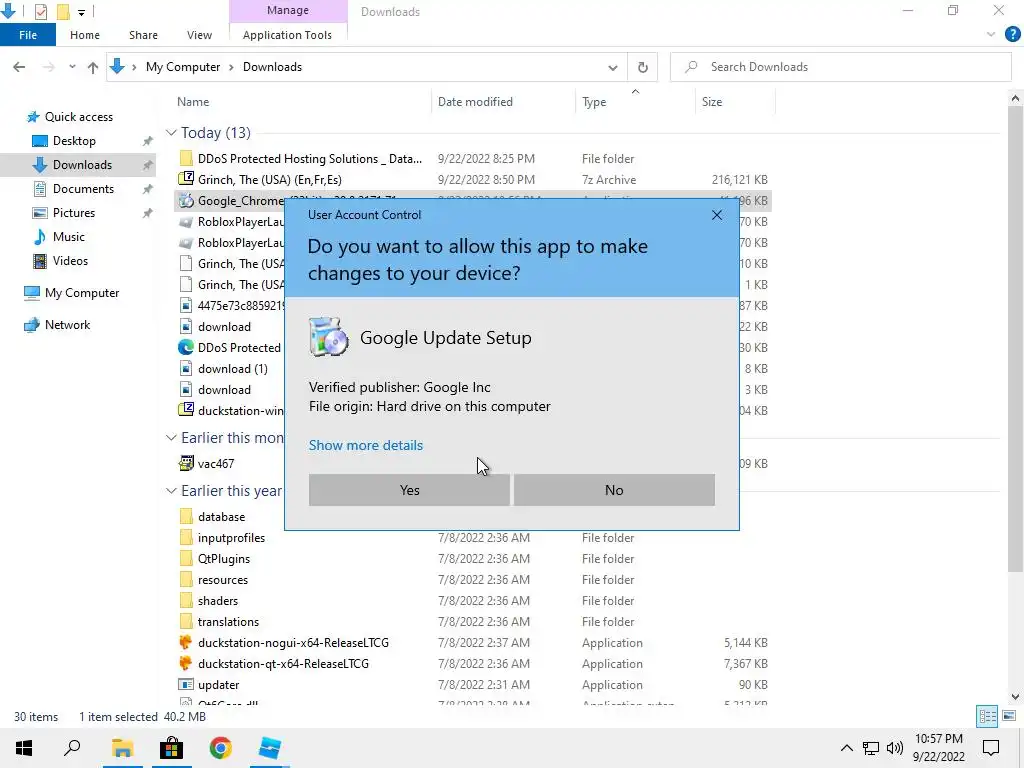Open the notification center icon
1024x768 pixels.
991,748
